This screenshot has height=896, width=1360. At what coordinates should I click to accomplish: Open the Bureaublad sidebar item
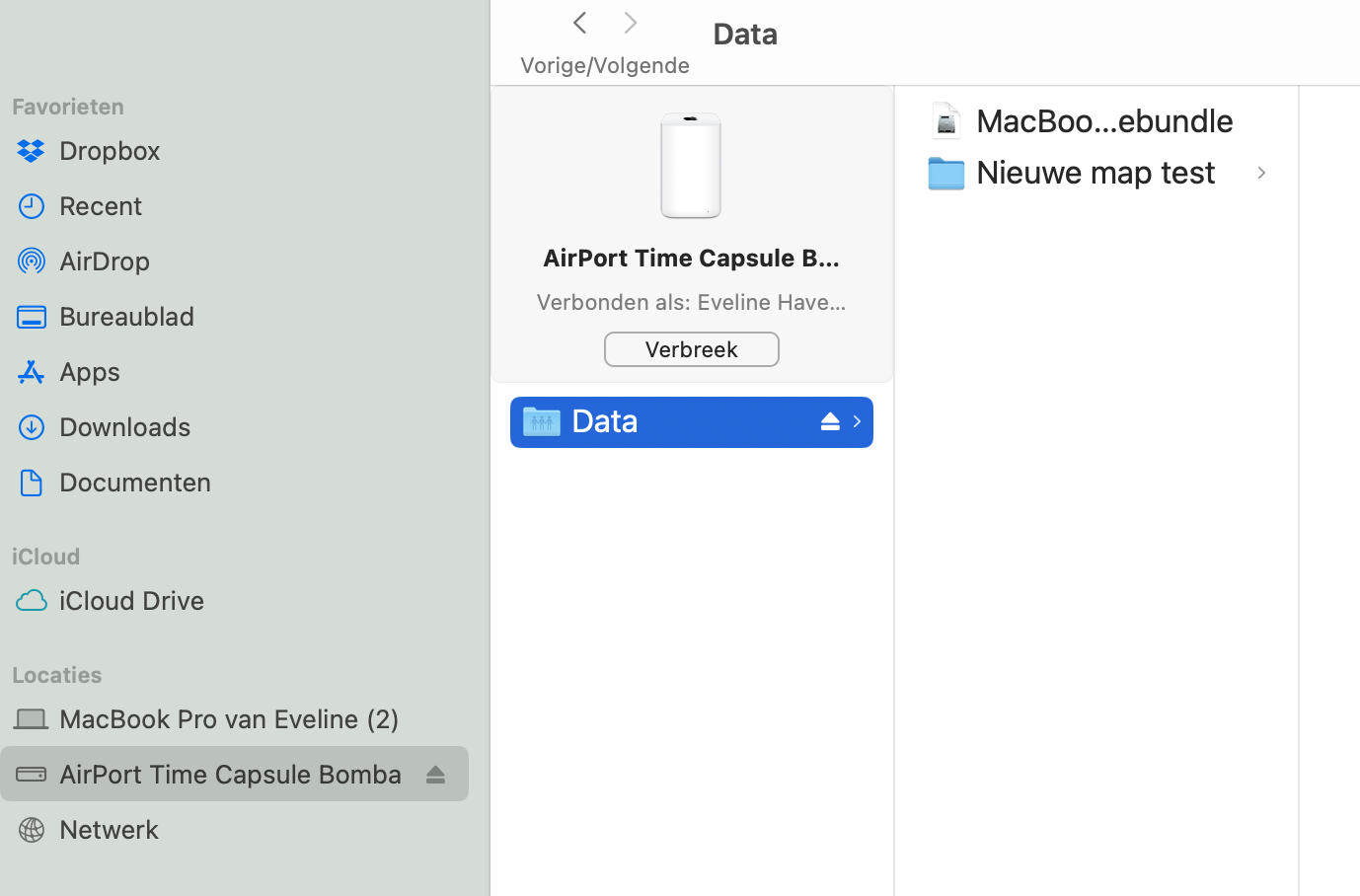coord(31,316)
